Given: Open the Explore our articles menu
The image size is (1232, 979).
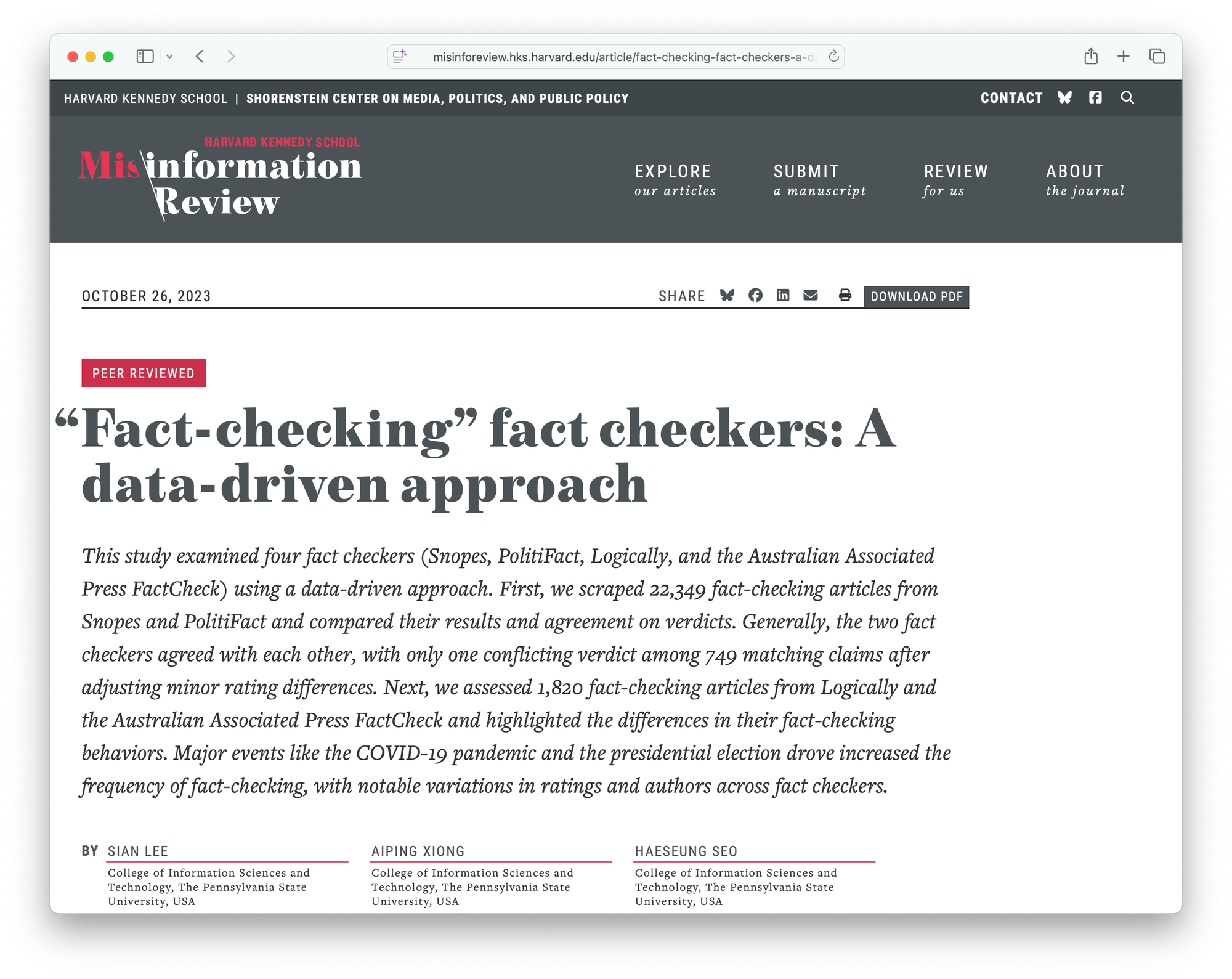Looking at the screenshot, I should [x=675, y=180].
